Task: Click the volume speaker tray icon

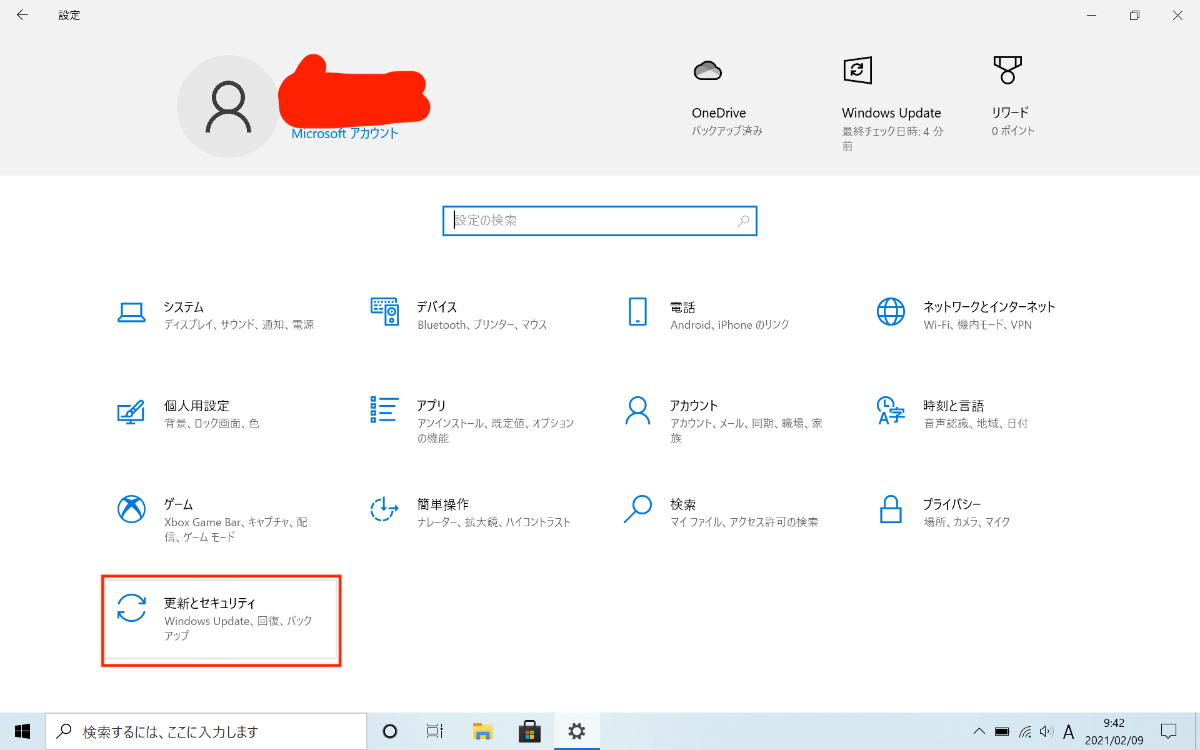Action: (x=1046, y=731)
